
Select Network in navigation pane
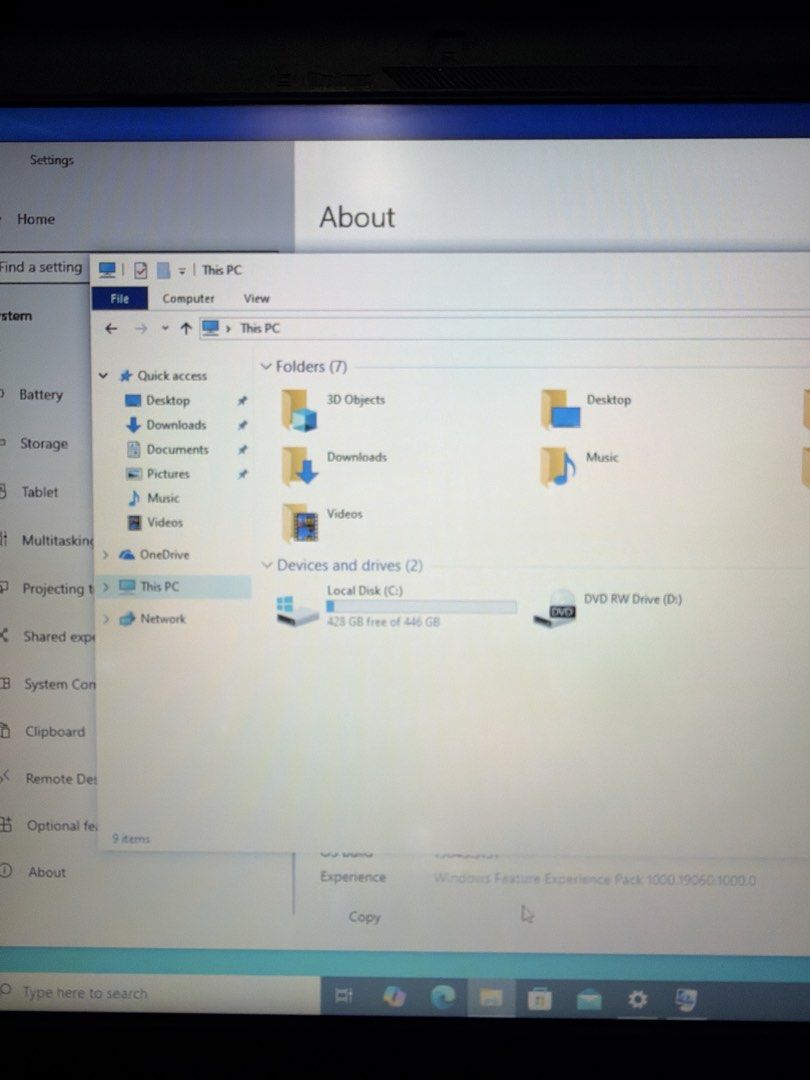tap(163, 619)
